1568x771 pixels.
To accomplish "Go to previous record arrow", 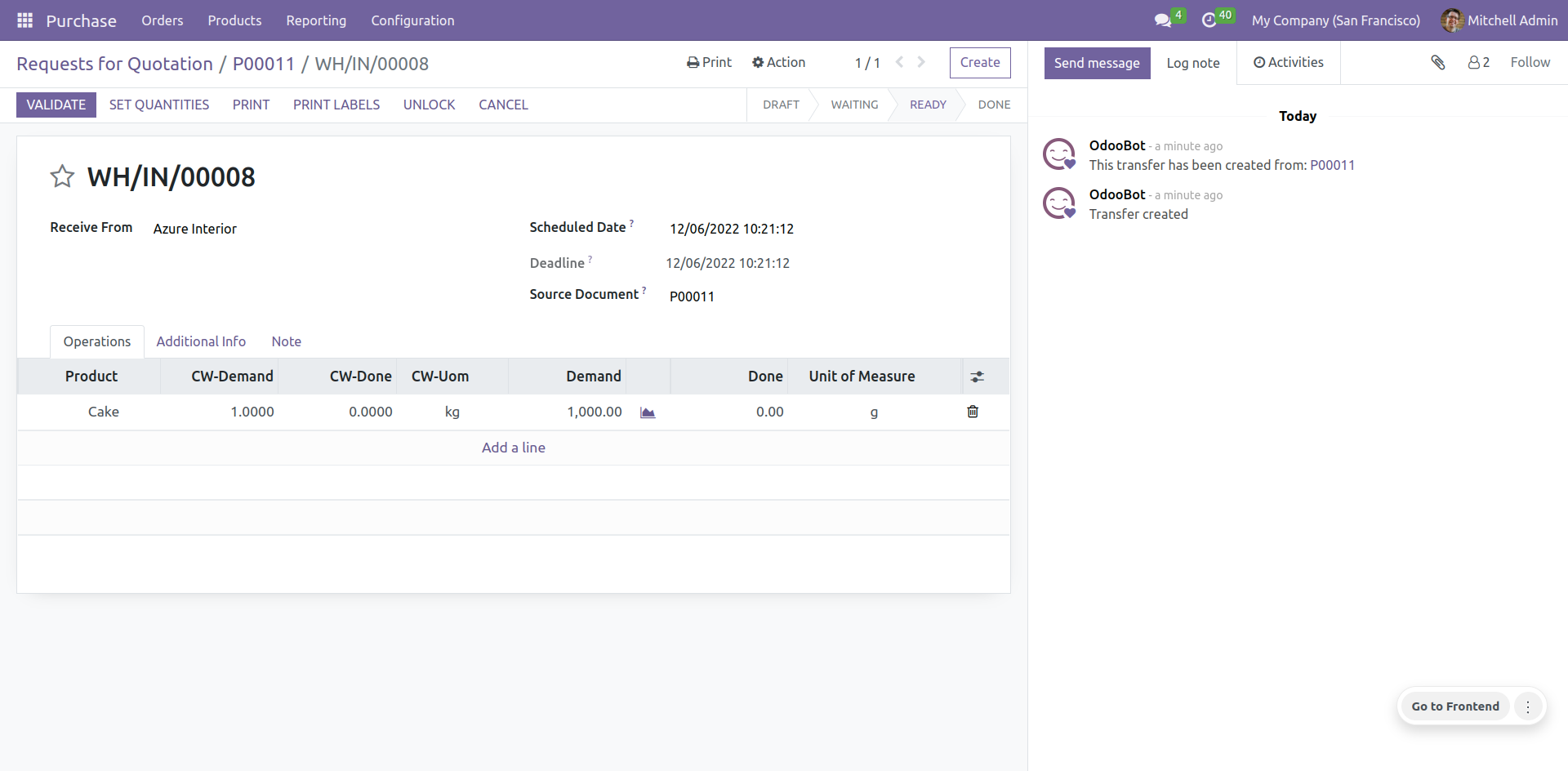I will (899, 62).
